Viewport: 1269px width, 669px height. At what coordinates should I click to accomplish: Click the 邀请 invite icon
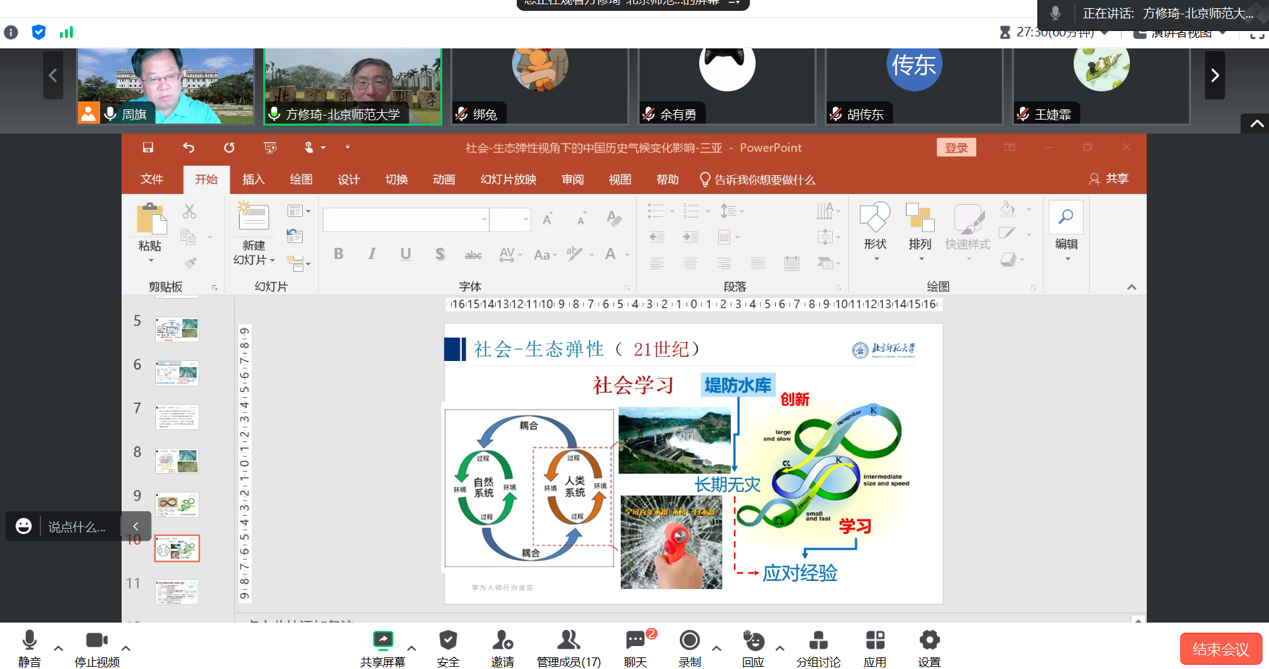pyautogui.click(x=502, y=641)
